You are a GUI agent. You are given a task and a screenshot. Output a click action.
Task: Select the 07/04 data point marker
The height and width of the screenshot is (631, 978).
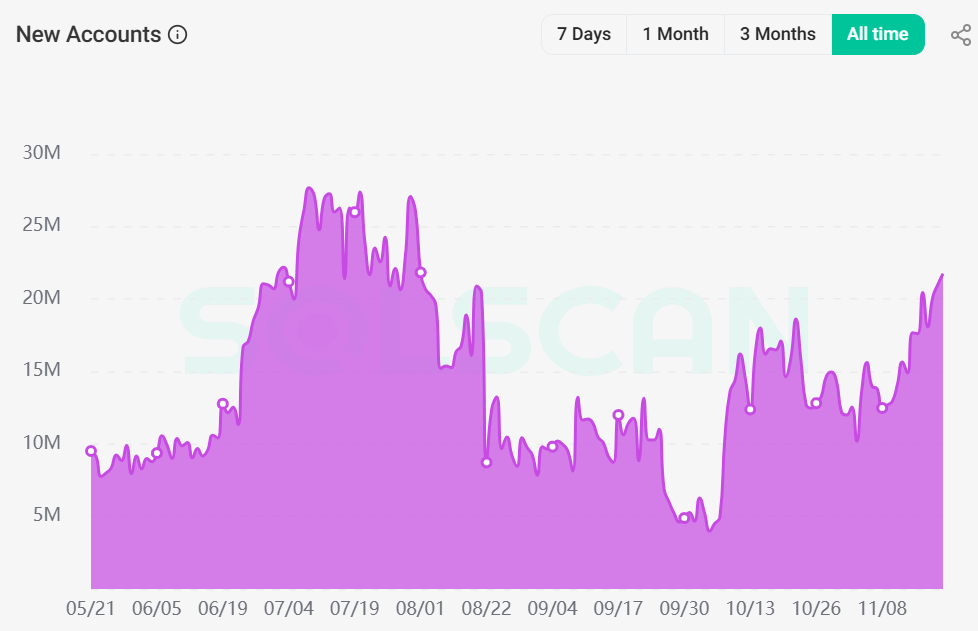[x=289, y=281]
